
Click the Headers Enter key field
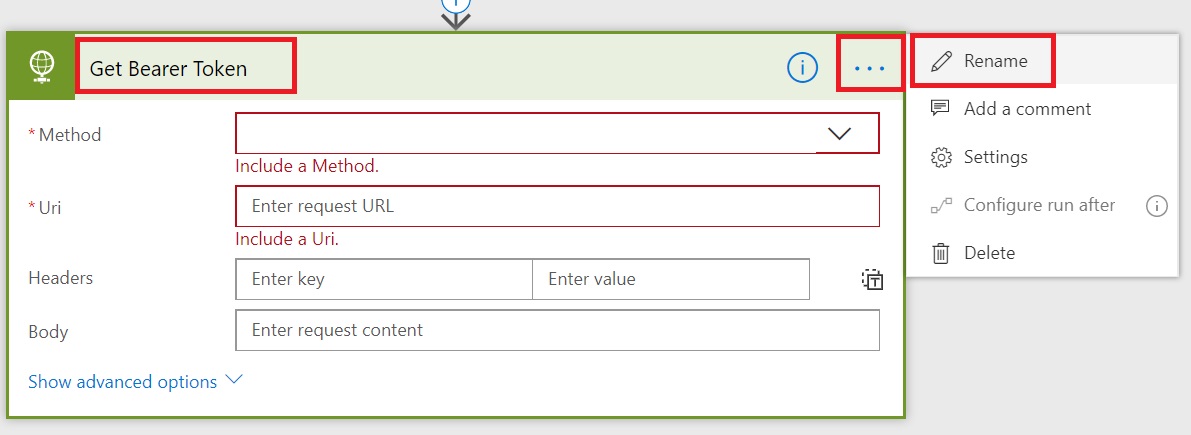(x=384, y=279)
